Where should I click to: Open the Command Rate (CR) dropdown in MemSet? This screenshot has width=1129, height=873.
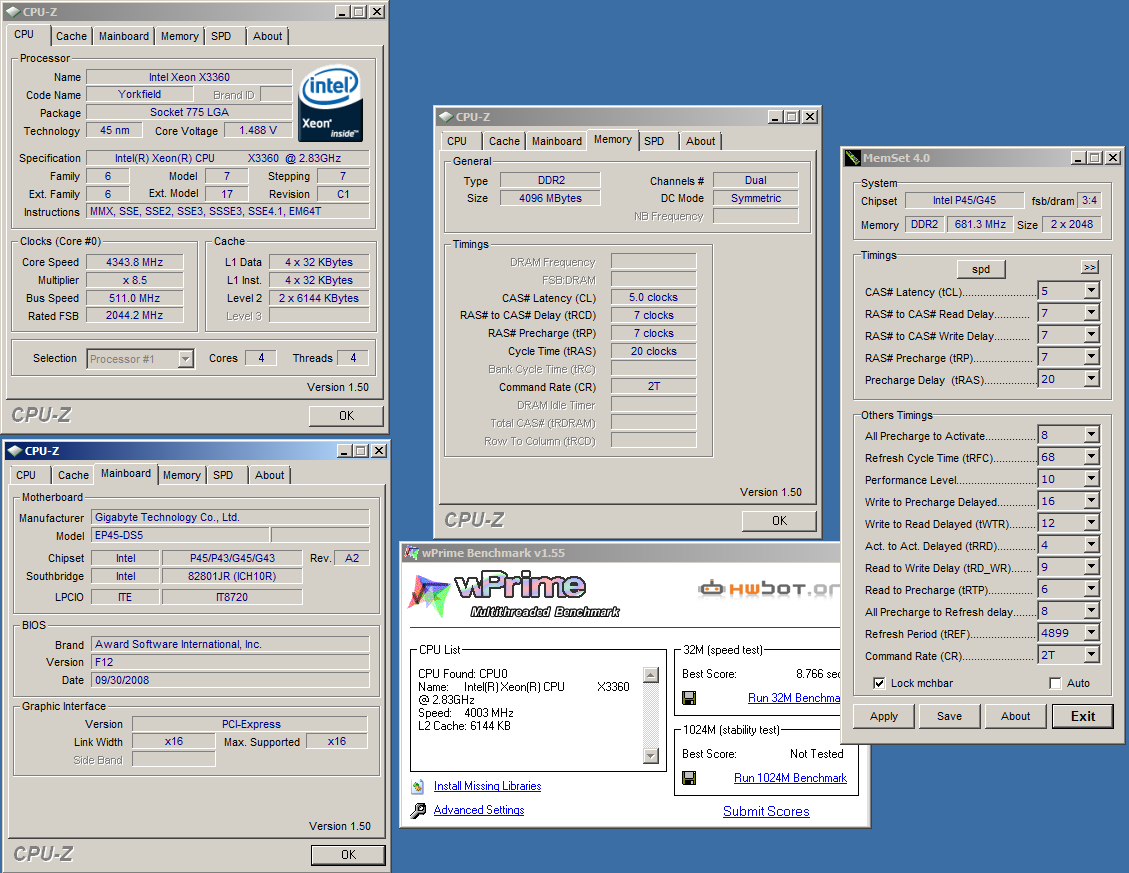pos(1092,655)
